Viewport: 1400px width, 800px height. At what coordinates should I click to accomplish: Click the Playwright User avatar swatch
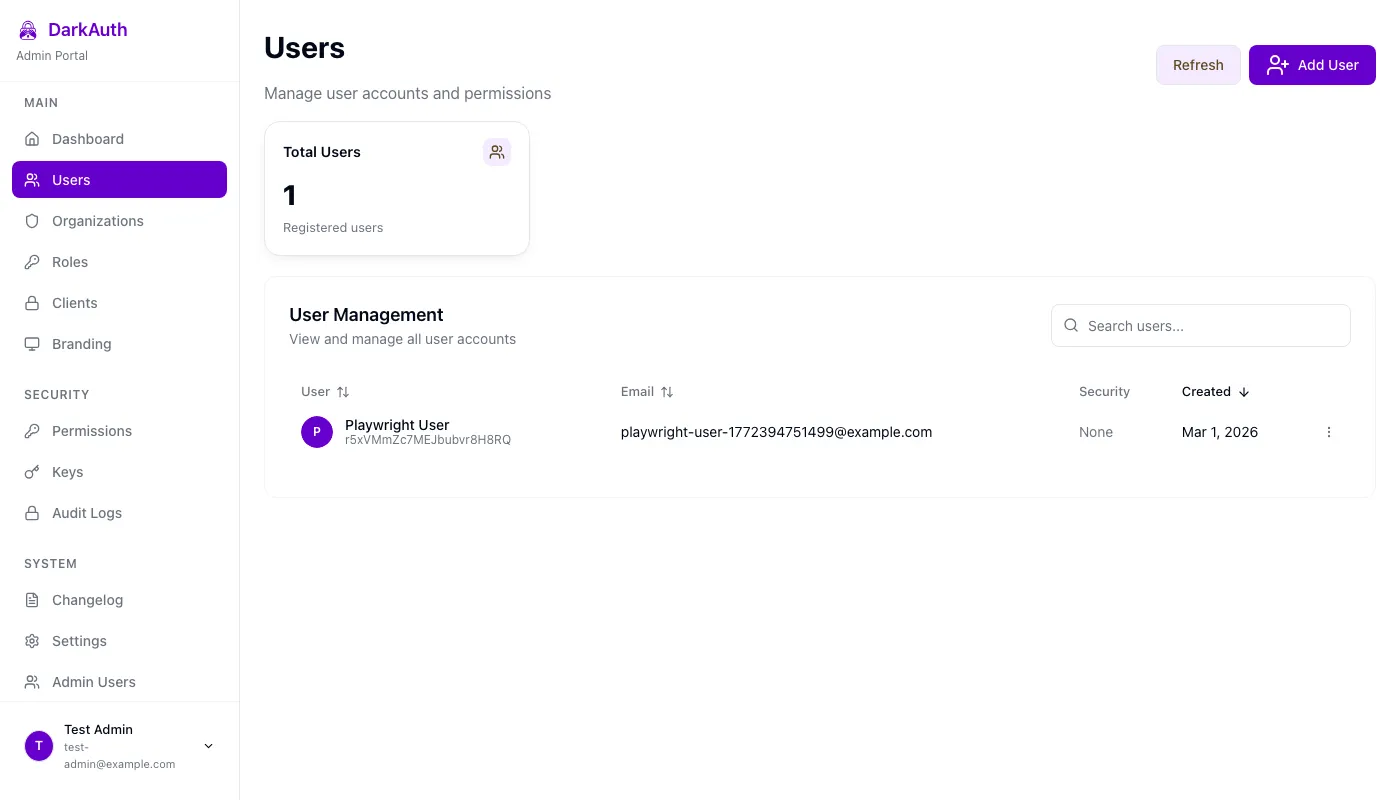tap(317, 431)
